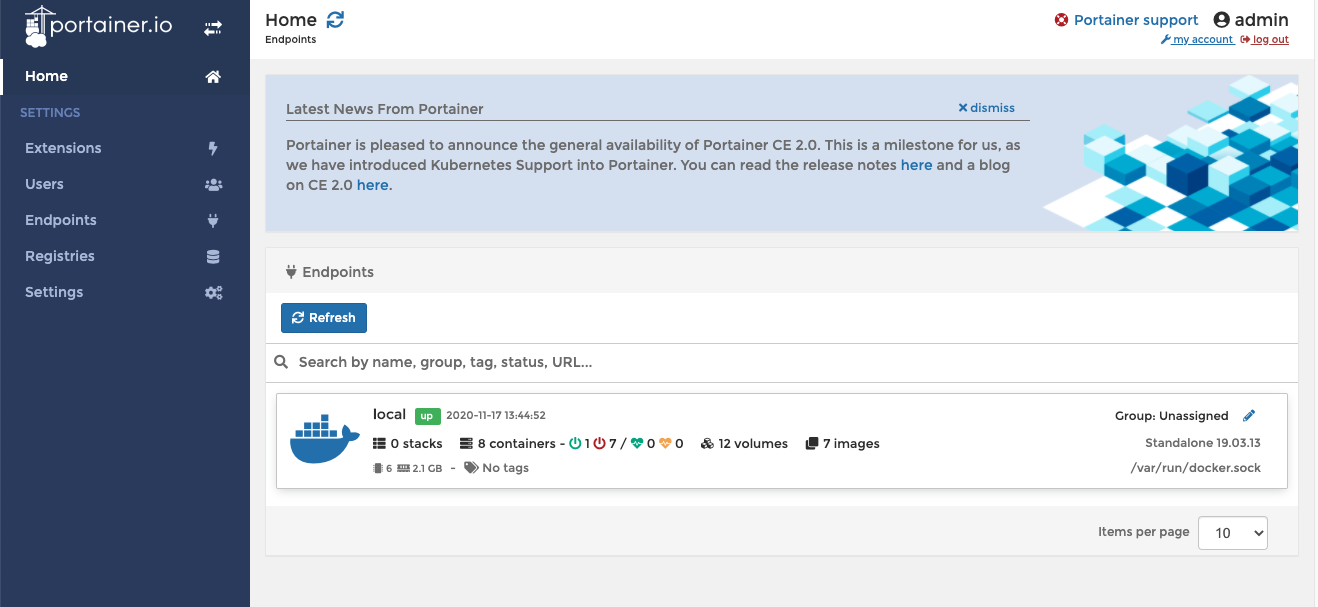Focus the endpoint search field
This screenshot has width=1318, height=607.
click(781, 362)
